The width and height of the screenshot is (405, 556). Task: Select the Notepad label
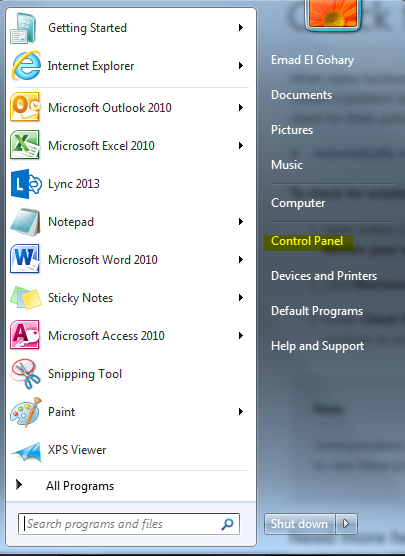tap(71, 222)
